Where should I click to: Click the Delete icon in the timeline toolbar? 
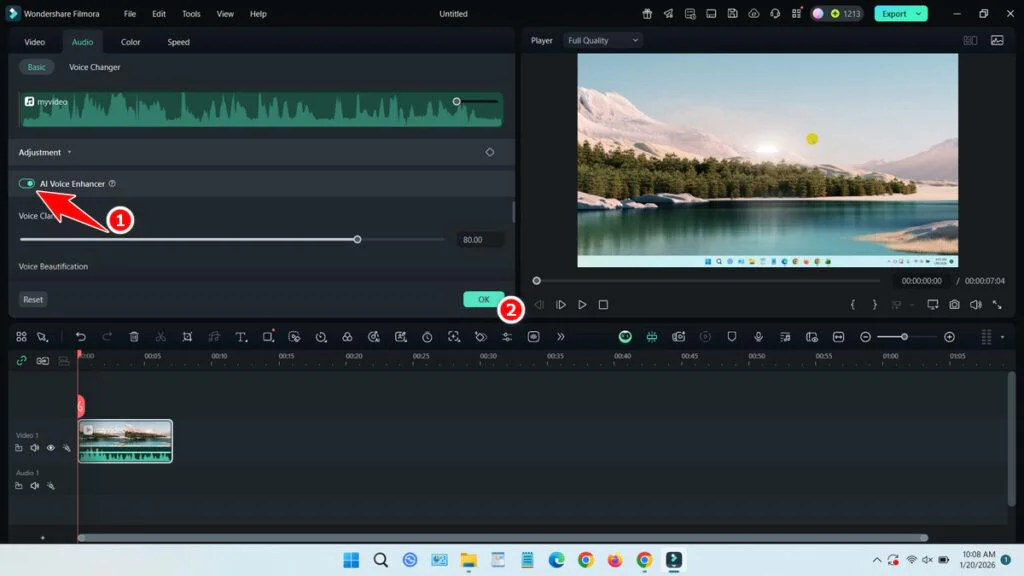click(x=134, y=337)
